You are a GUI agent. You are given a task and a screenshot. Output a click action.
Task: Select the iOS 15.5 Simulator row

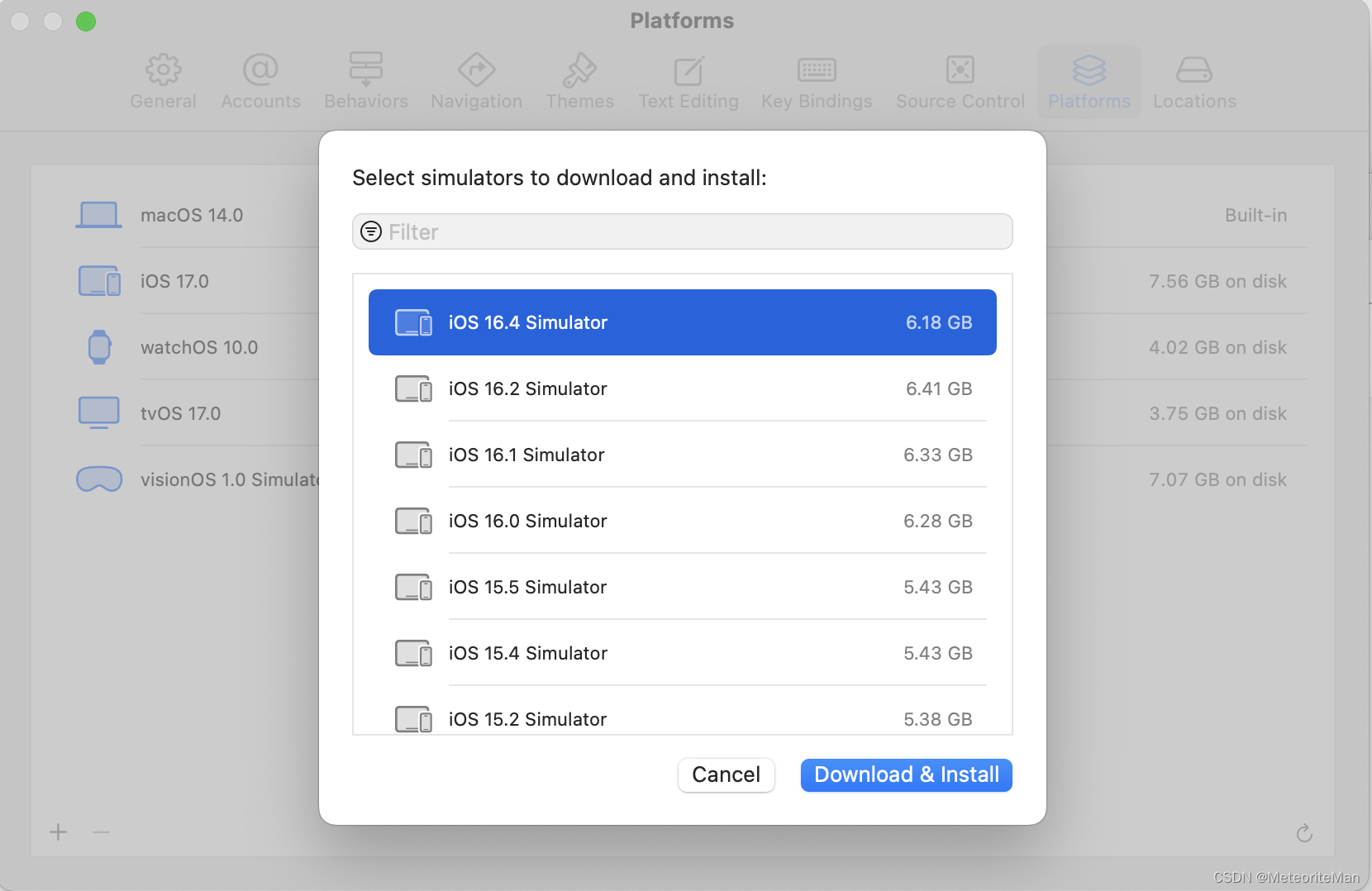click(x=682, y=587)
